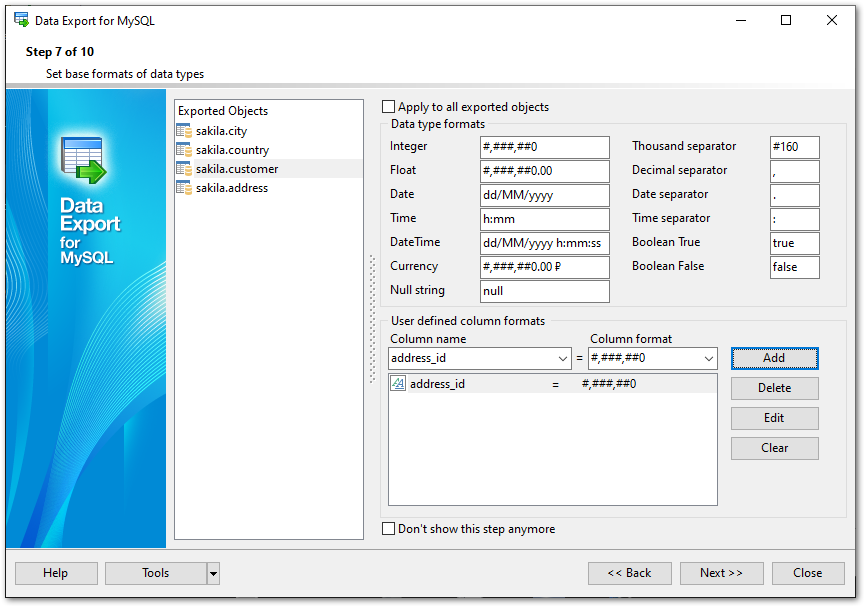Click the sakila.city table icon
This screenshot has height=607, width=865.
click(184, 131)
